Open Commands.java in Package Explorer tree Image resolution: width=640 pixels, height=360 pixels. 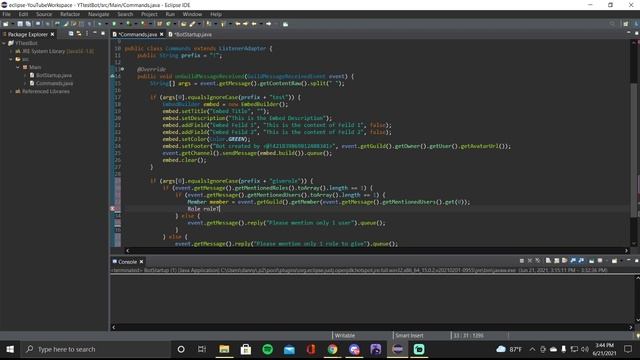[x=54, y=83]
